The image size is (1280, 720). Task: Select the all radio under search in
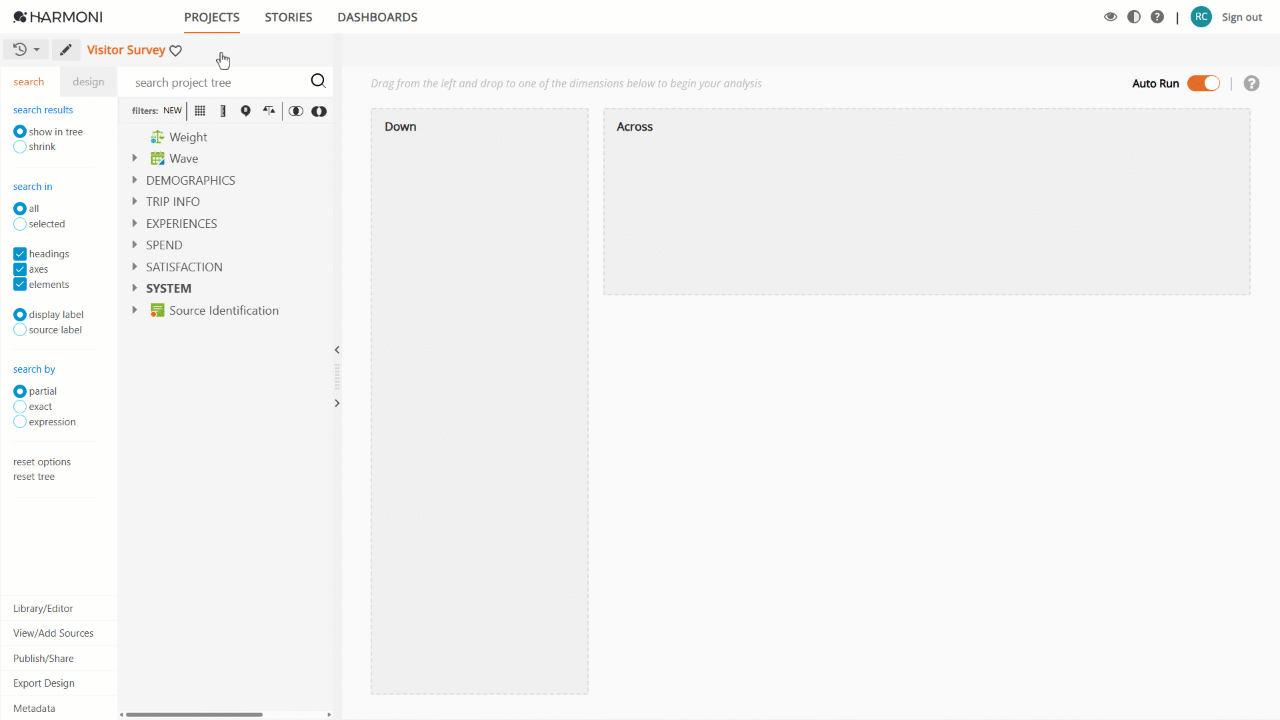[x=20, y=209]
